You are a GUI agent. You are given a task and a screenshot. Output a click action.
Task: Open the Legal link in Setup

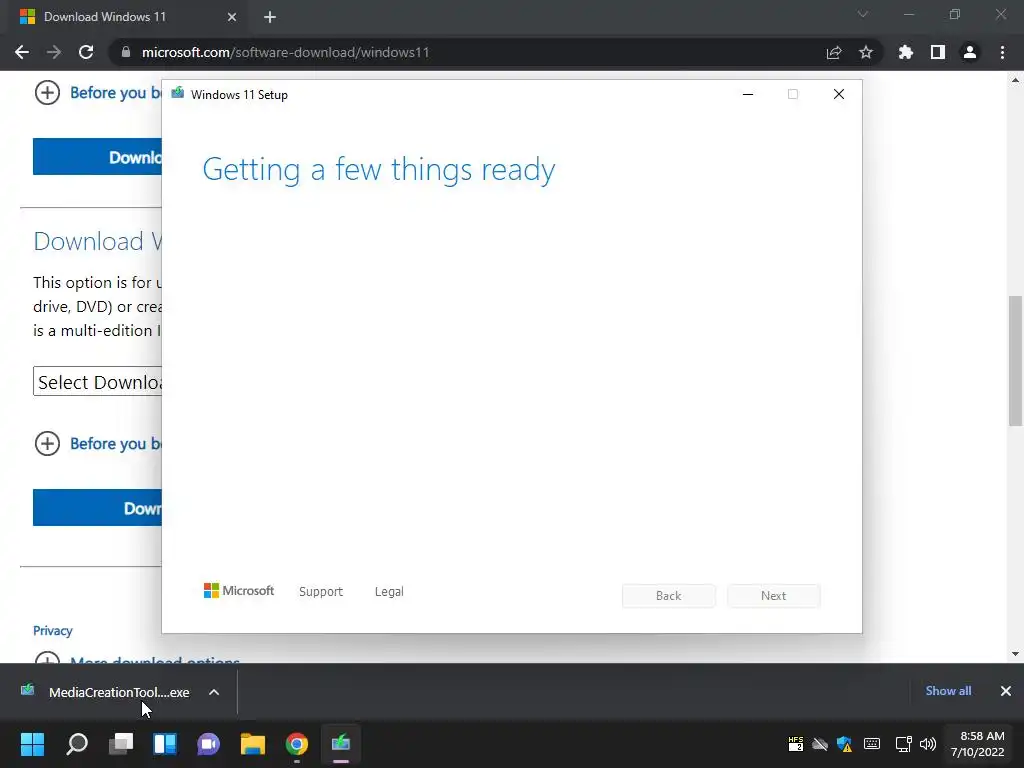389,592
